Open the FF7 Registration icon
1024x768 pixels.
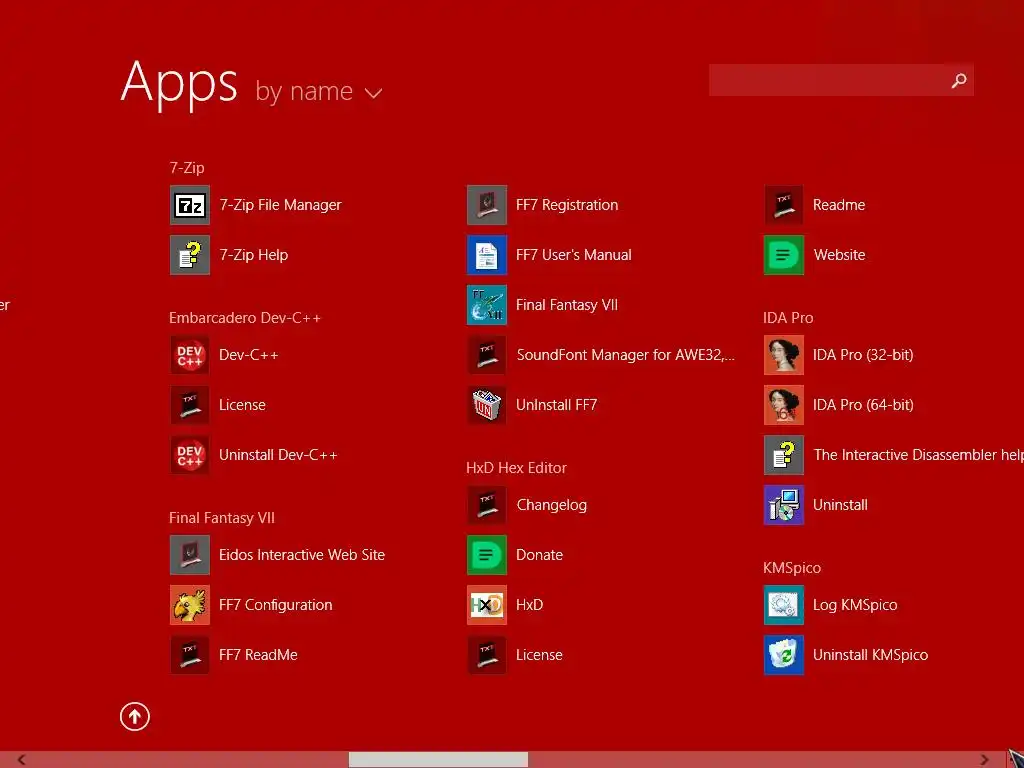click(x=487, y=205)
